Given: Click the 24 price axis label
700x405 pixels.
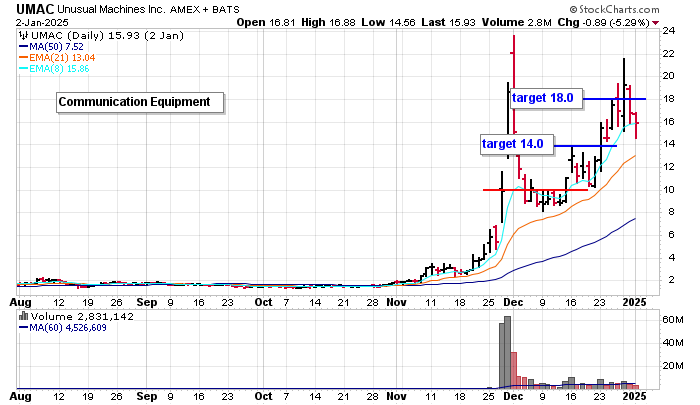Looking at the screenshot, I should pyautogui.click(x=668, y=31).
